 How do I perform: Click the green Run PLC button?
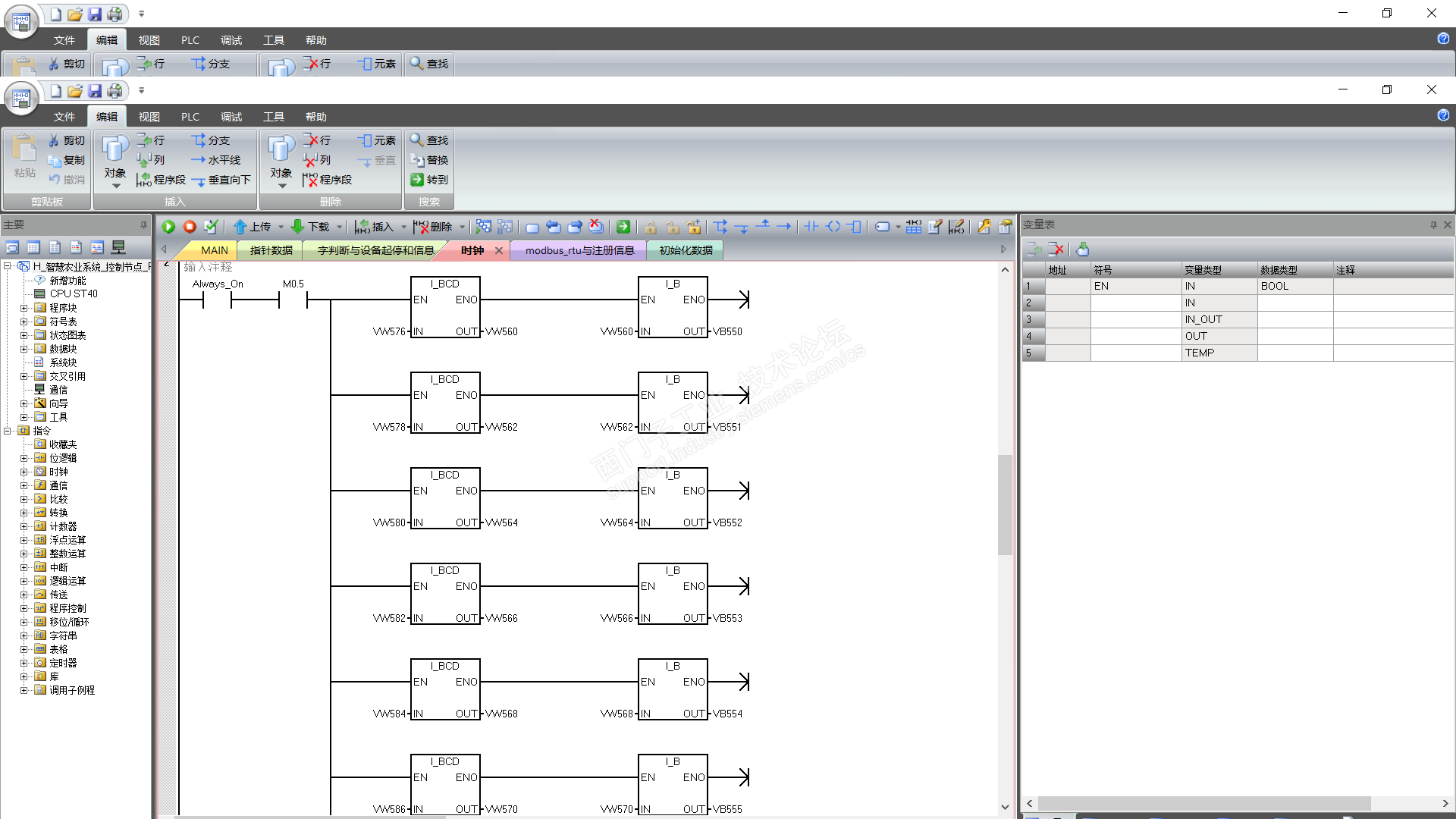[168, 227]
